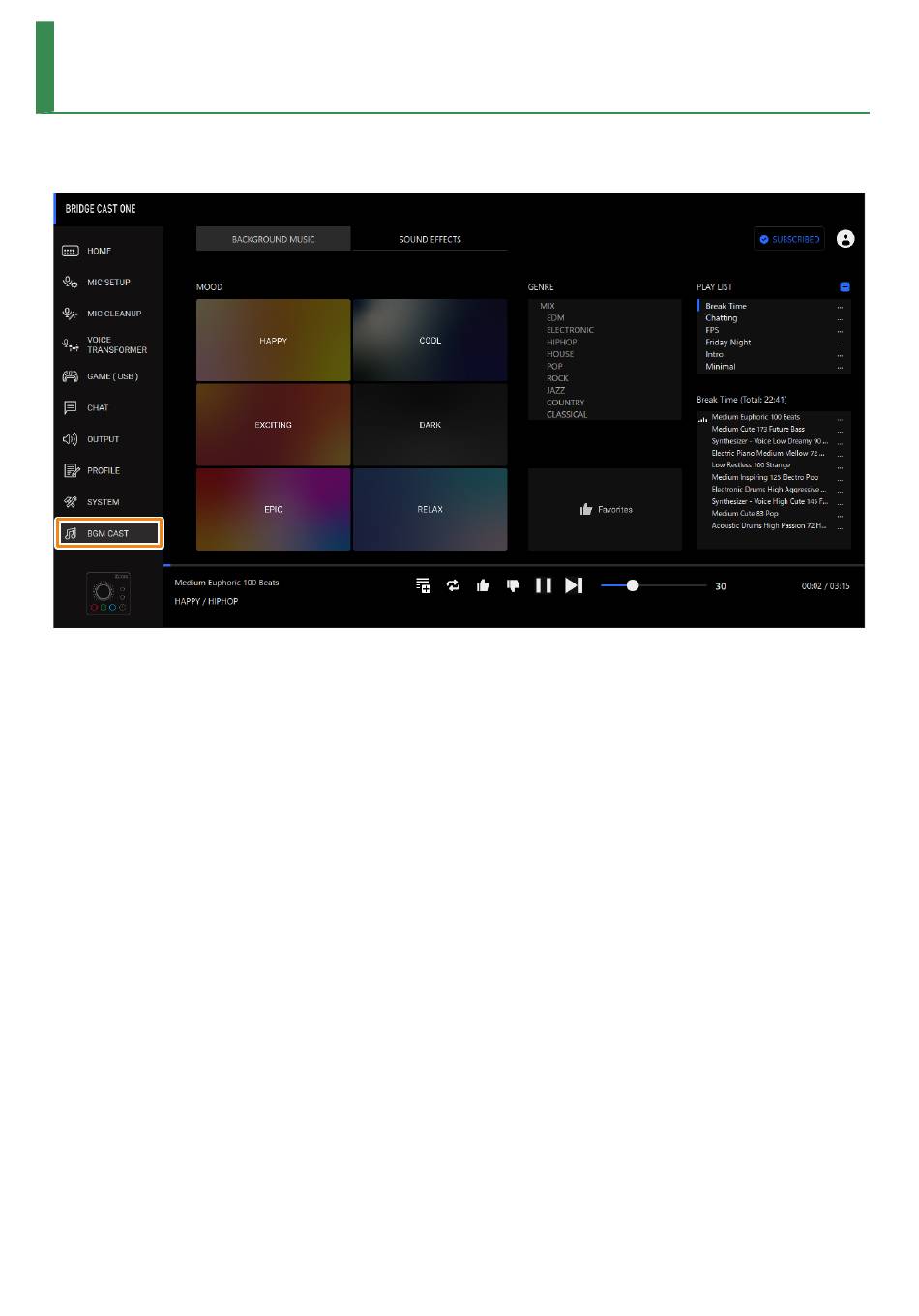This screenshot has width=919, height=1316.
Task: Select ELECTRONIC genre
Action: point(570,330)
